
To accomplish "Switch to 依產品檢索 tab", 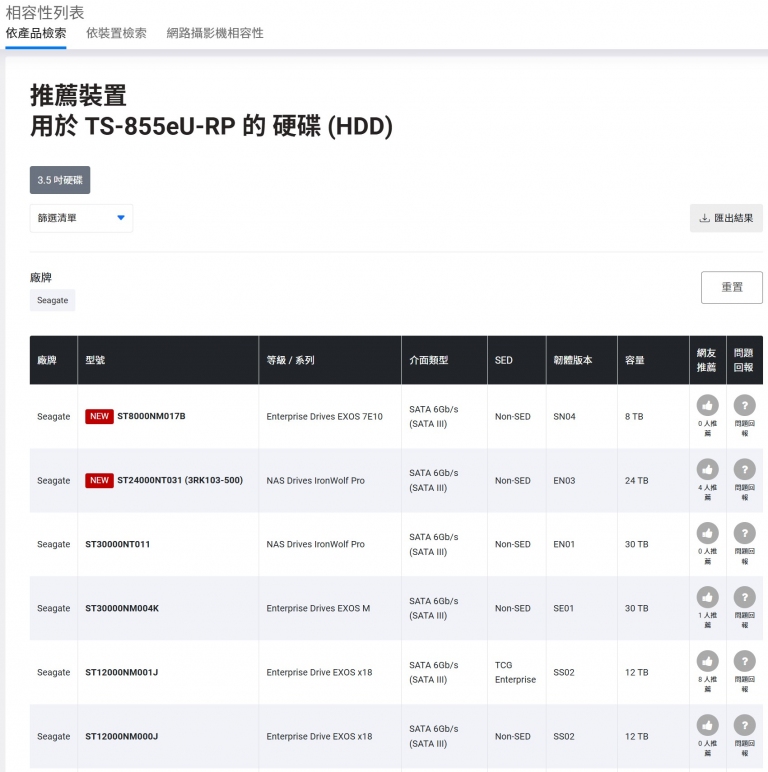I will (x=36, y=33).
